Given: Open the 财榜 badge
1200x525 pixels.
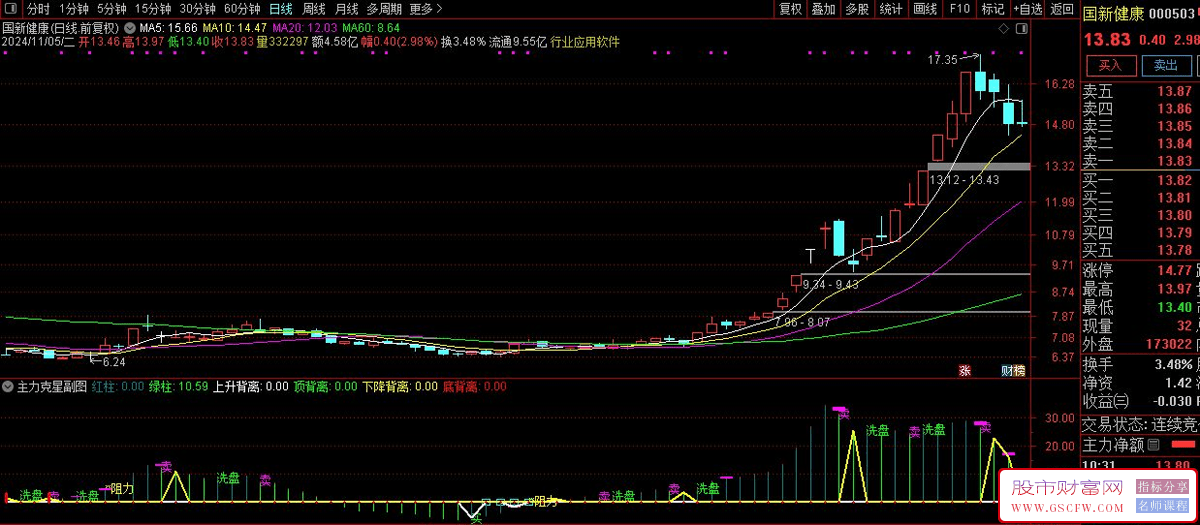Looking at the screenshot, I should pos(1013,370).
